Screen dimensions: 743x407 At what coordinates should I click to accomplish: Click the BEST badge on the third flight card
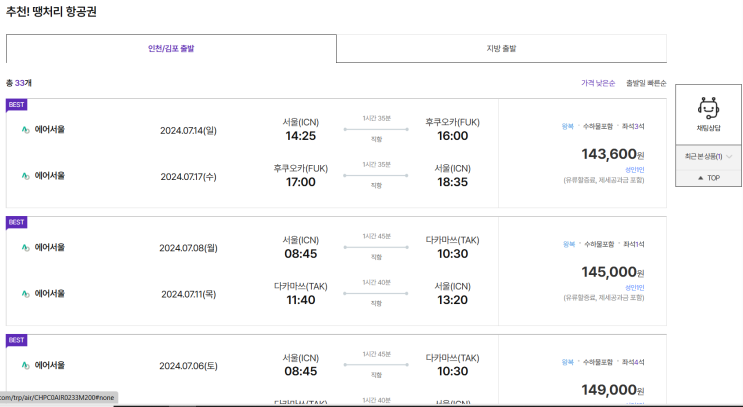17,340
